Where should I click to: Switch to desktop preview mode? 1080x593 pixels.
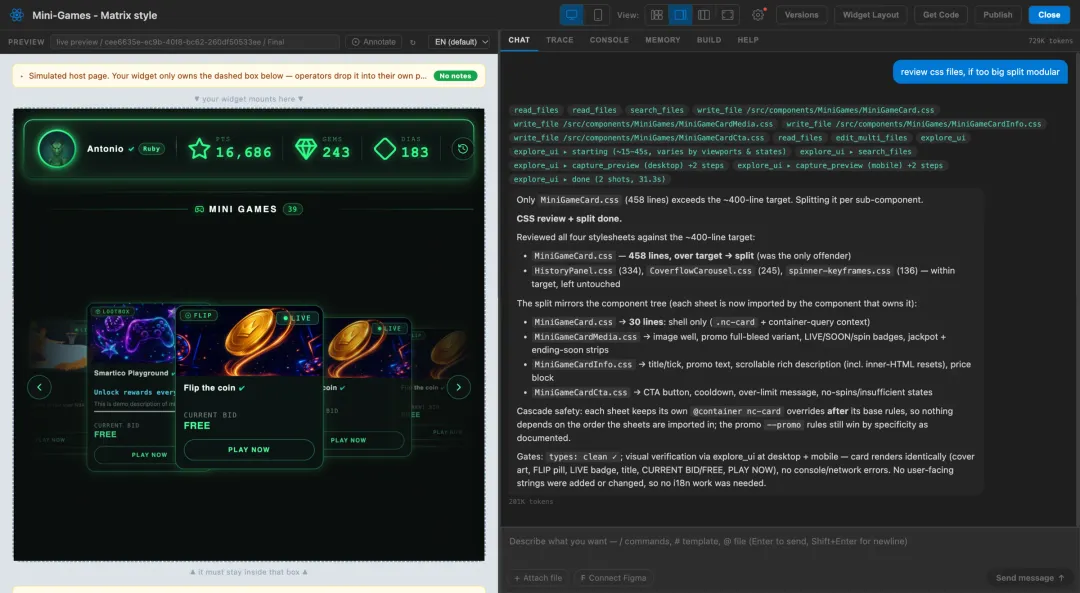tap(572, 14)
